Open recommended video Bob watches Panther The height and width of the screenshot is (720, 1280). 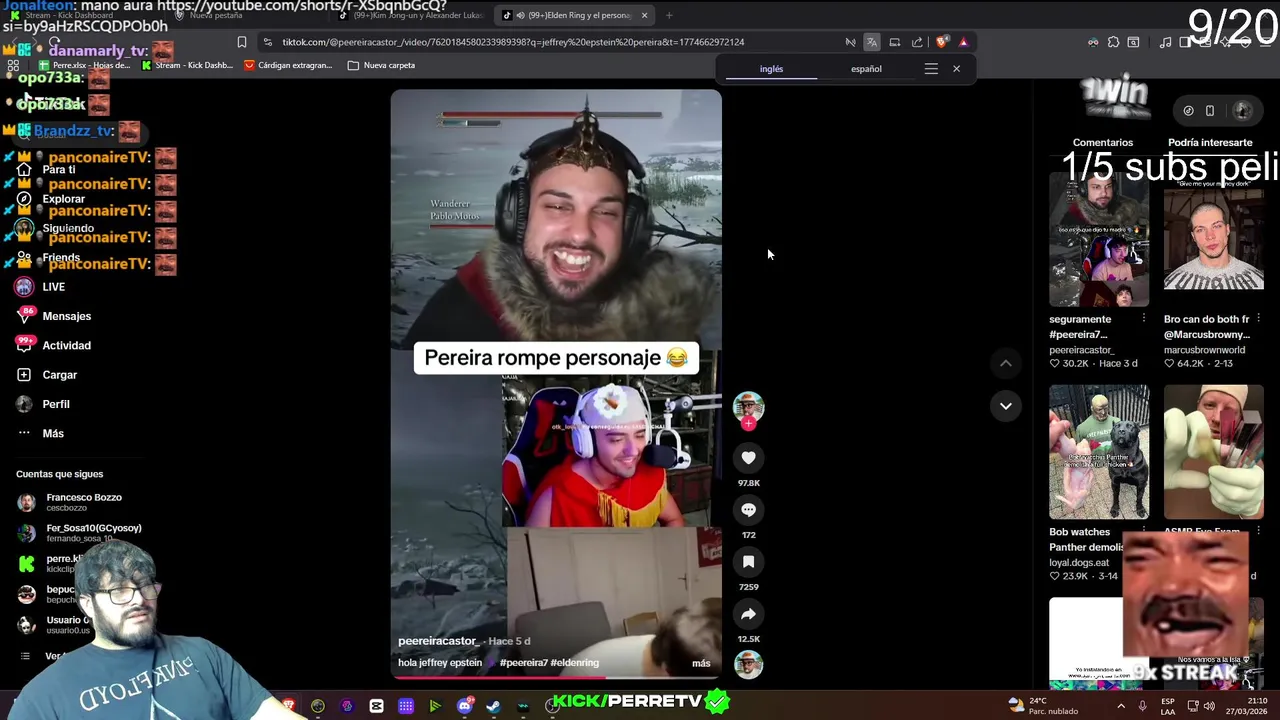click(1099, 452)
